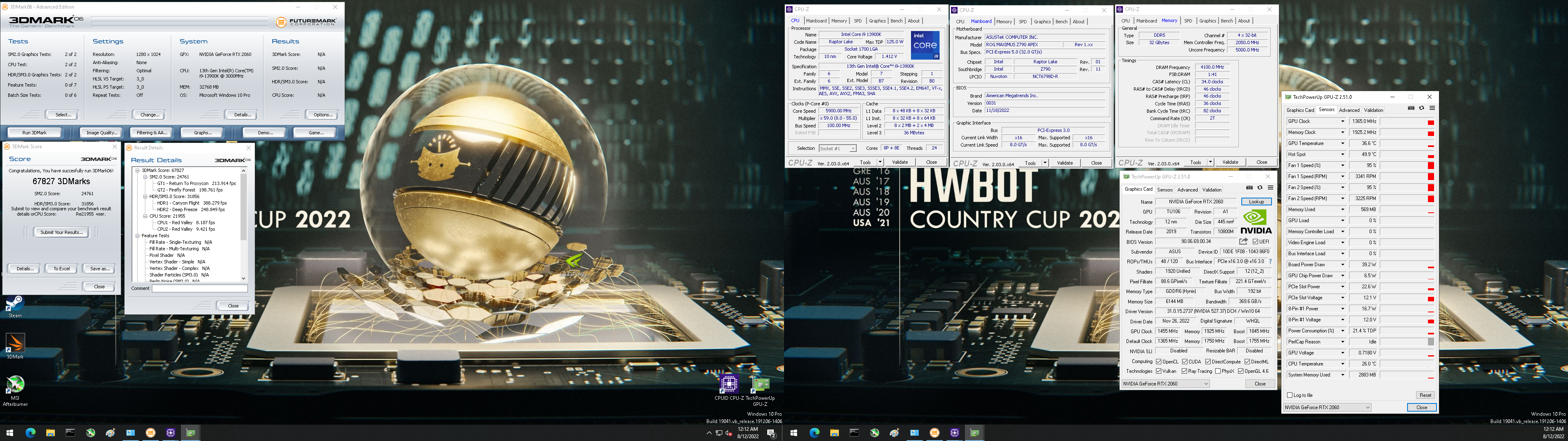Screen dimensions: 1568x441
Task: Toggle the Vulkan checkbox
Action: (x=1159, y=371)
